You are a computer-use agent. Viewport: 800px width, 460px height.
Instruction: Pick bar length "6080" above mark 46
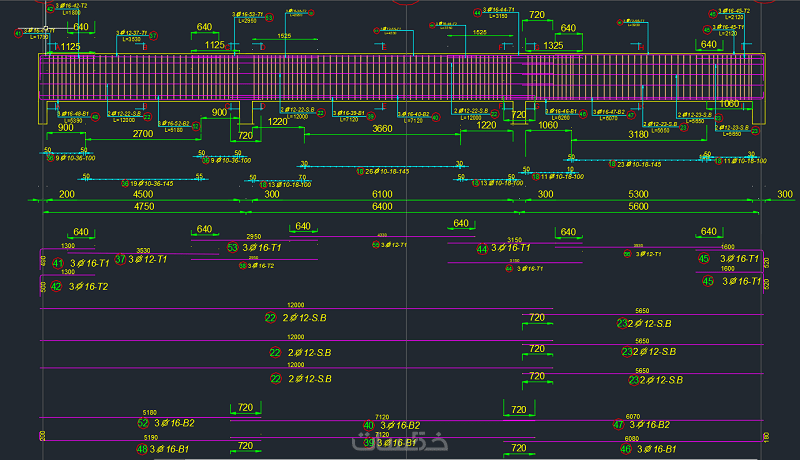pos(632,439)
